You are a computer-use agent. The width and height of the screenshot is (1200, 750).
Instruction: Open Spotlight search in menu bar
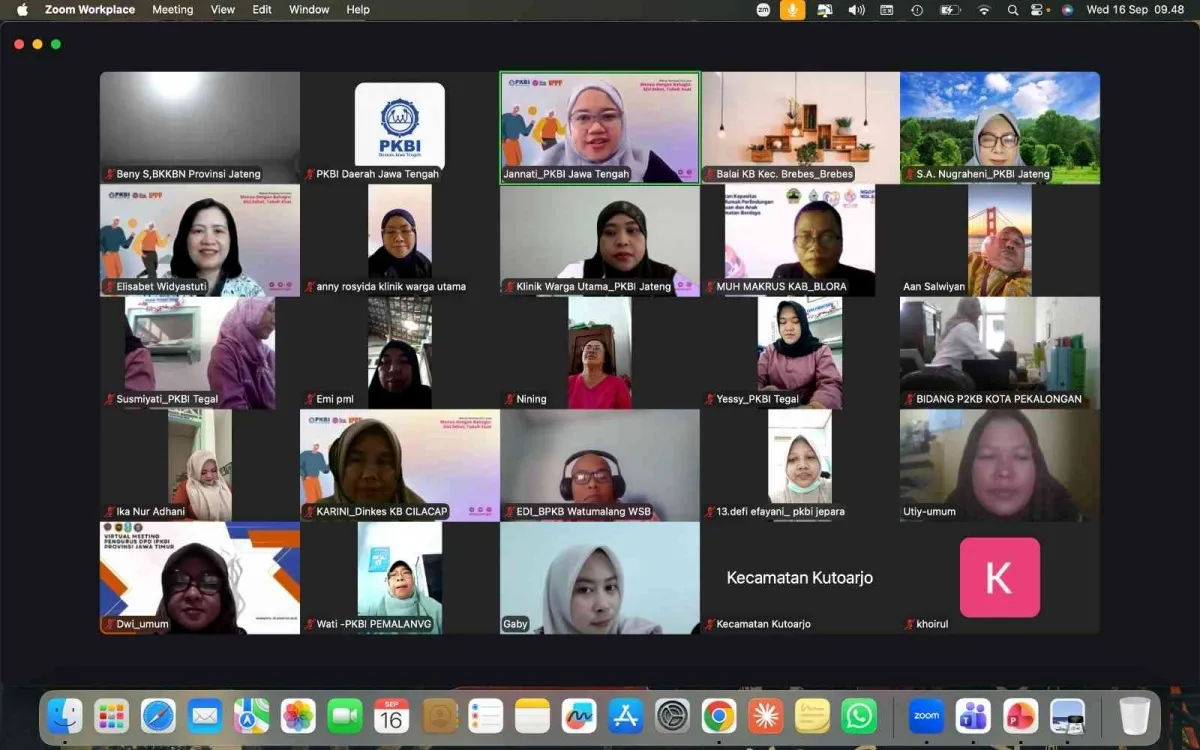coord(1013,10)
